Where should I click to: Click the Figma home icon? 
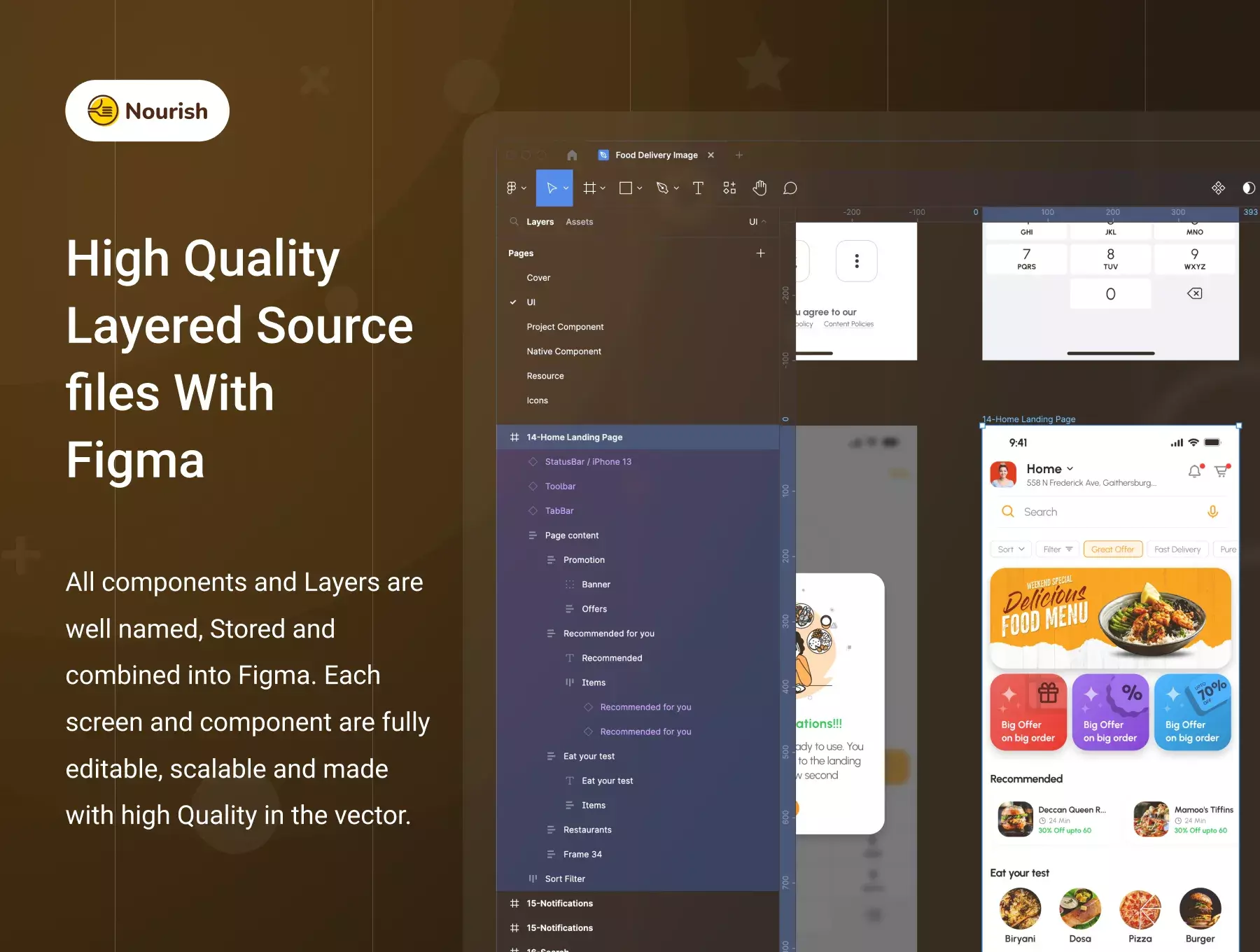pos(572,155)
